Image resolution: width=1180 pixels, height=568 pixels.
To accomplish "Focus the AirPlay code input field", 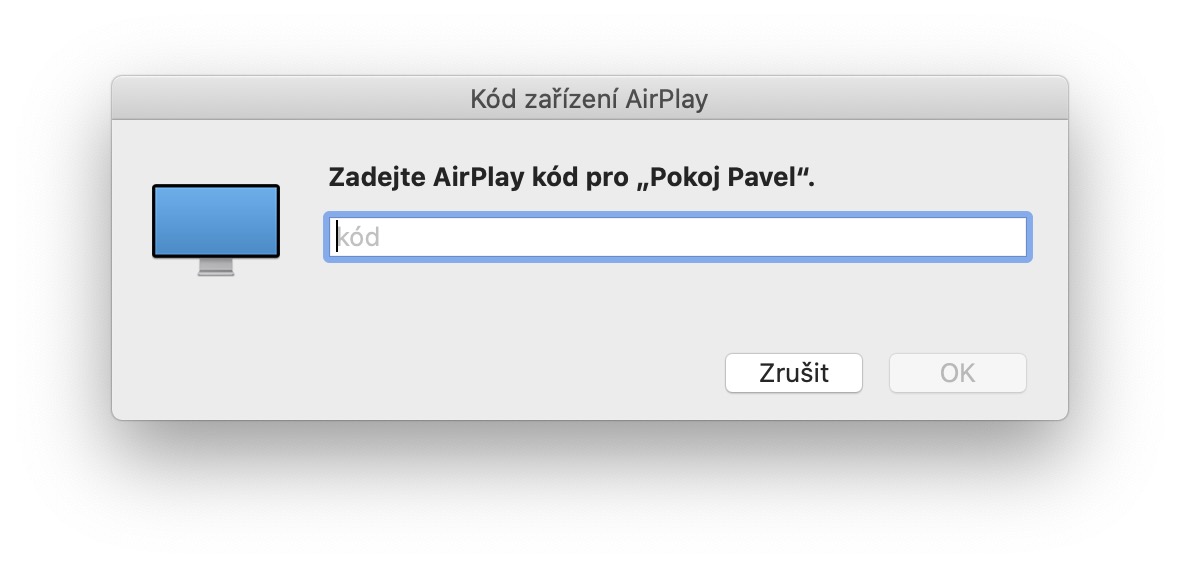I will [677, 238].
